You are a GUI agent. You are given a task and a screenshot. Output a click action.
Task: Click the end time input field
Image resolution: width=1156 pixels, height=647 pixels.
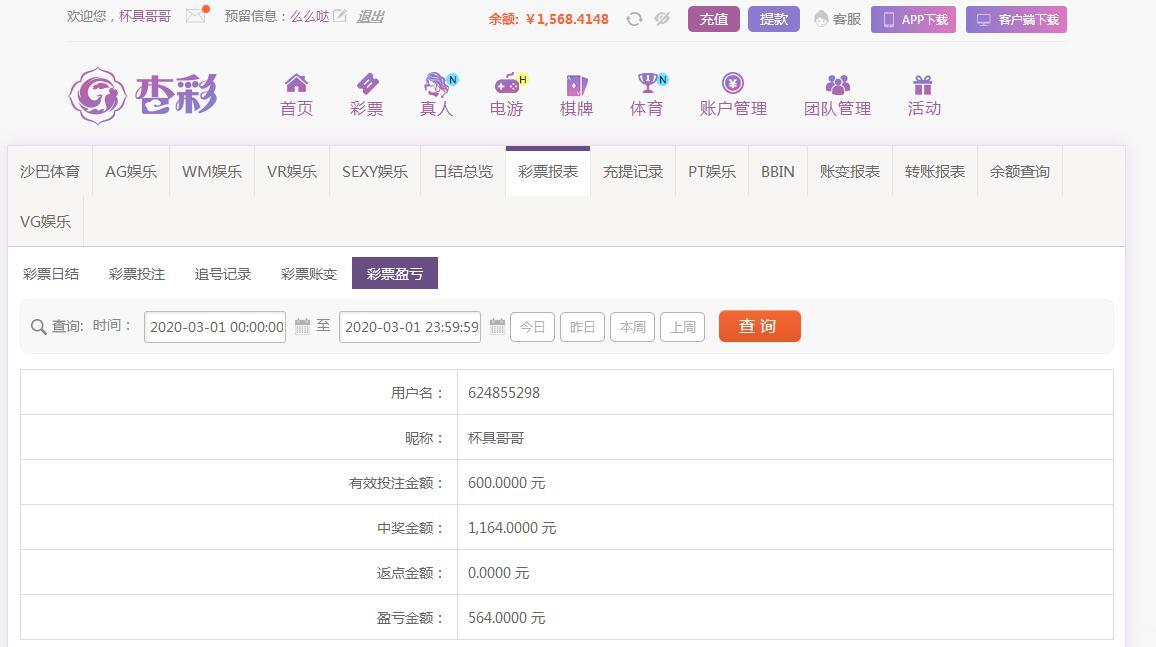410,327
